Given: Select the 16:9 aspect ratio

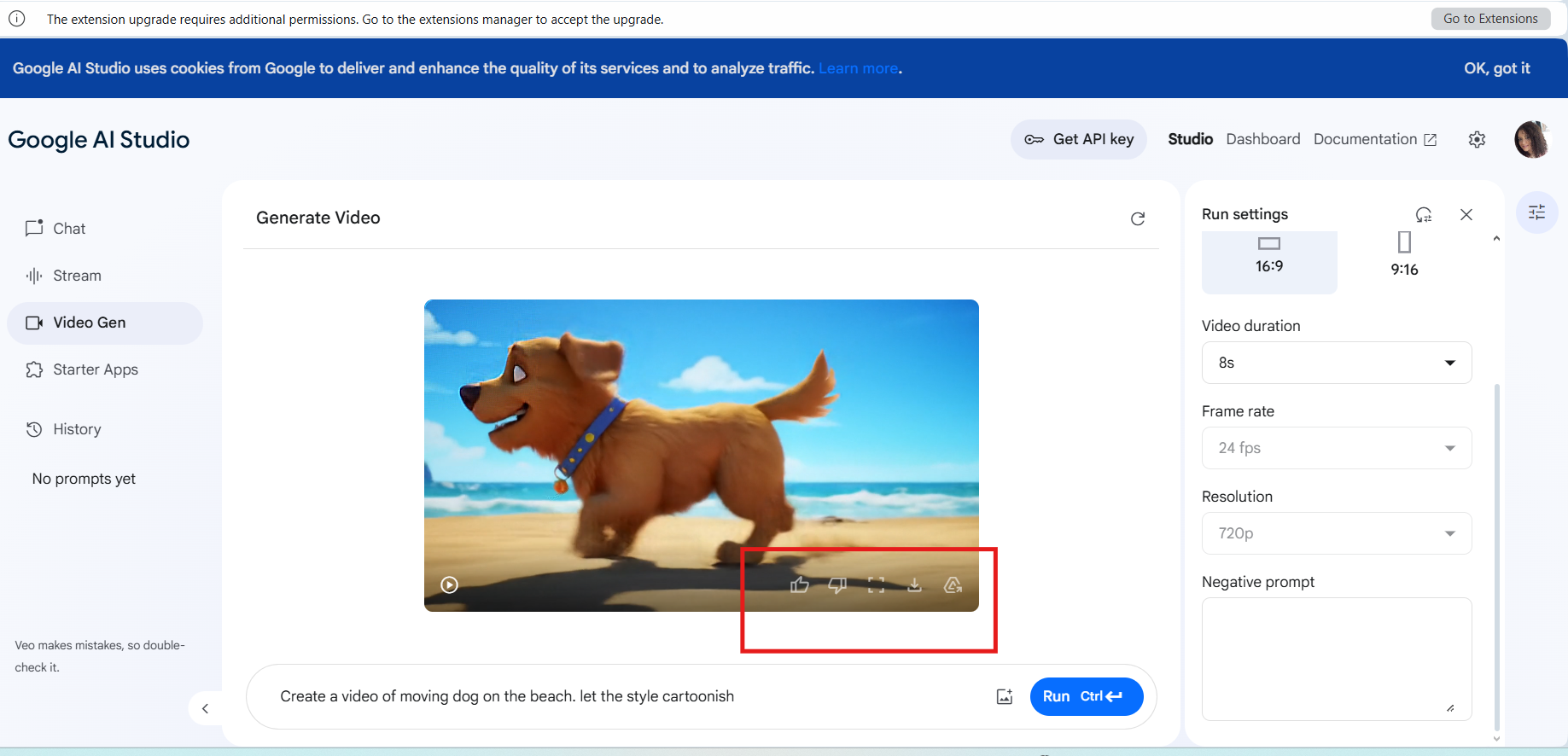Looking at the screenshot, I should (x=1268, y=256).
